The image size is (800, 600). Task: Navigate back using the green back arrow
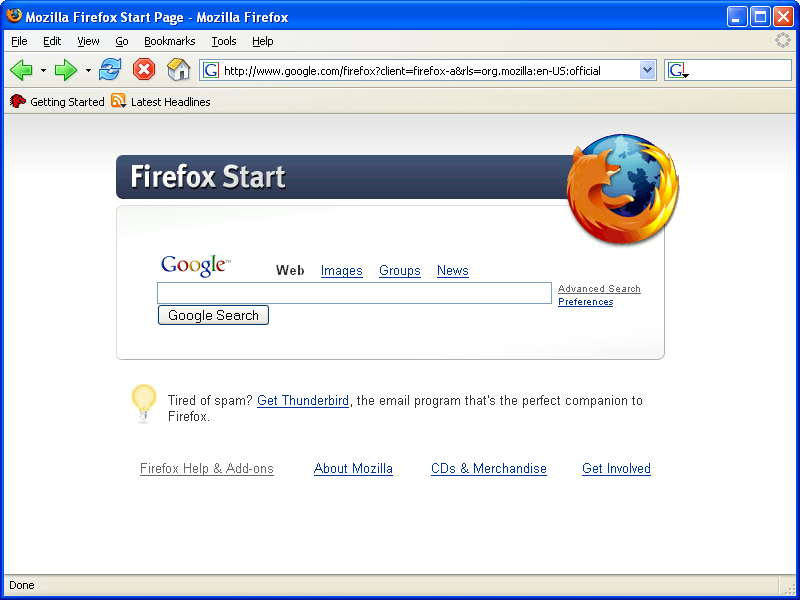tap(22, 70)
